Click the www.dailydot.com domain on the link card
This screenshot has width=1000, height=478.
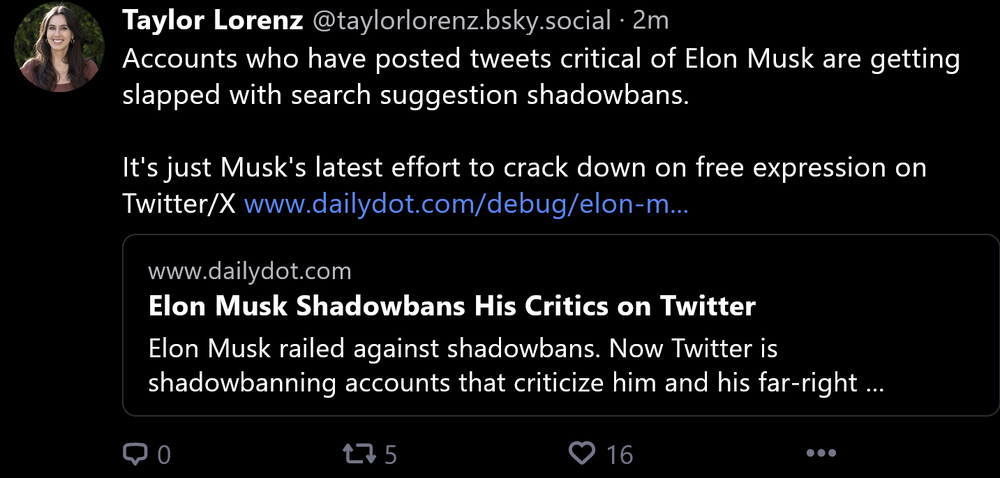click(x=249, y=271)
